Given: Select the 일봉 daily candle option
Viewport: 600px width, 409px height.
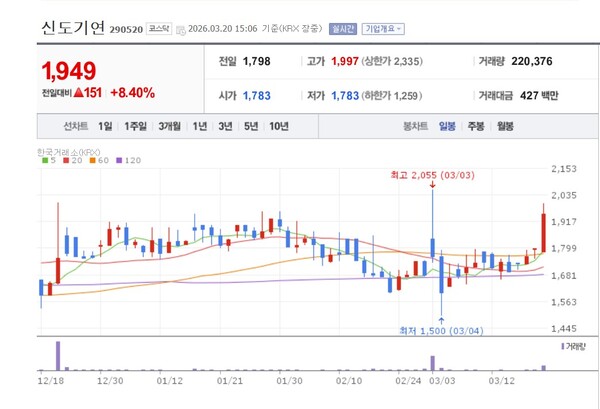Looking at the screenshot, I should click(x=446, y=126).
